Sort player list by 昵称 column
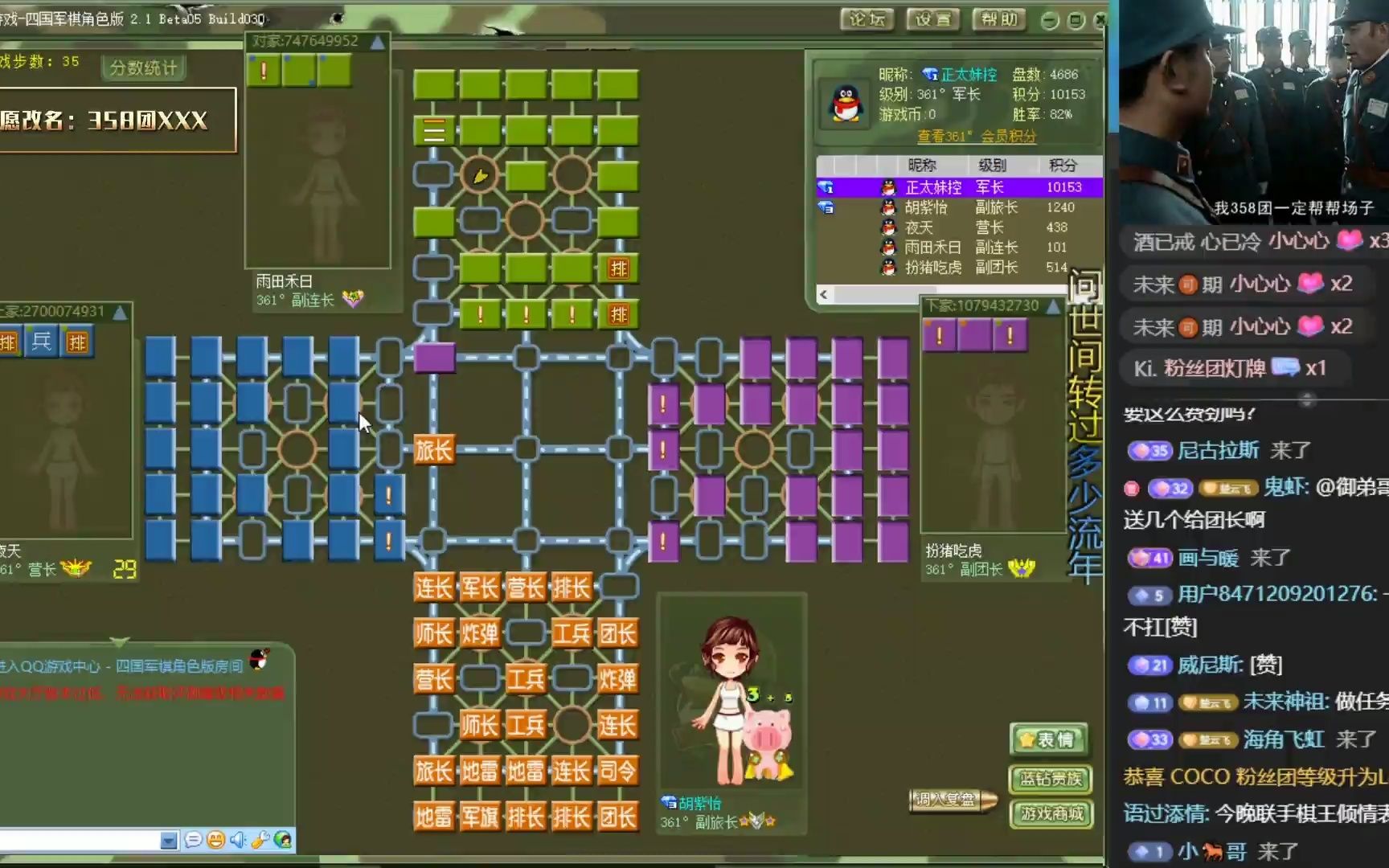Screen dimensions: 1389x868 (x=921, y=165)
